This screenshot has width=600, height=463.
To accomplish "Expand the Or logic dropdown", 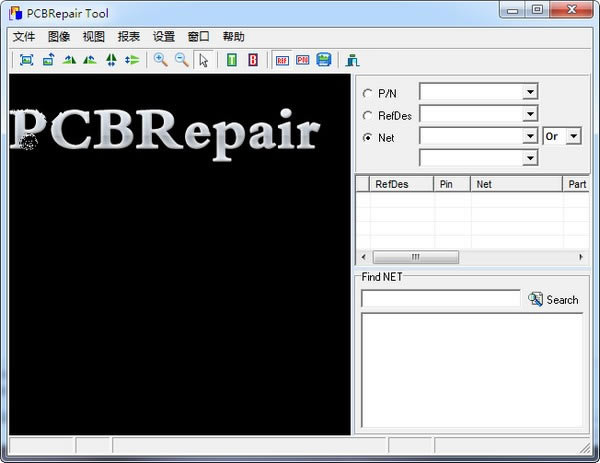I will point(573,136).
